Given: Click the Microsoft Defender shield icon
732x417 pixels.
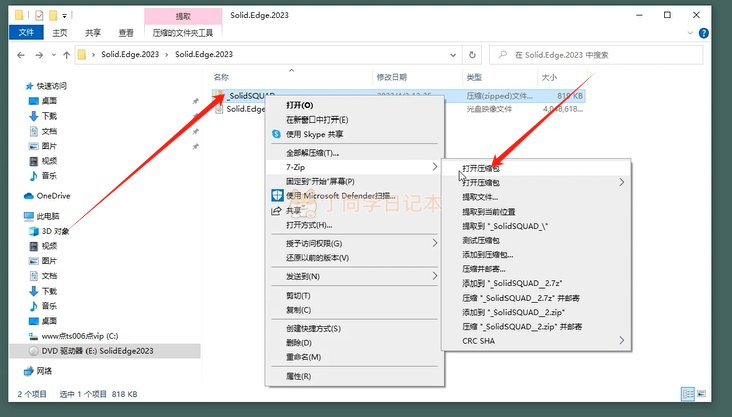Looking at the screenshot, I should (278, 196).
